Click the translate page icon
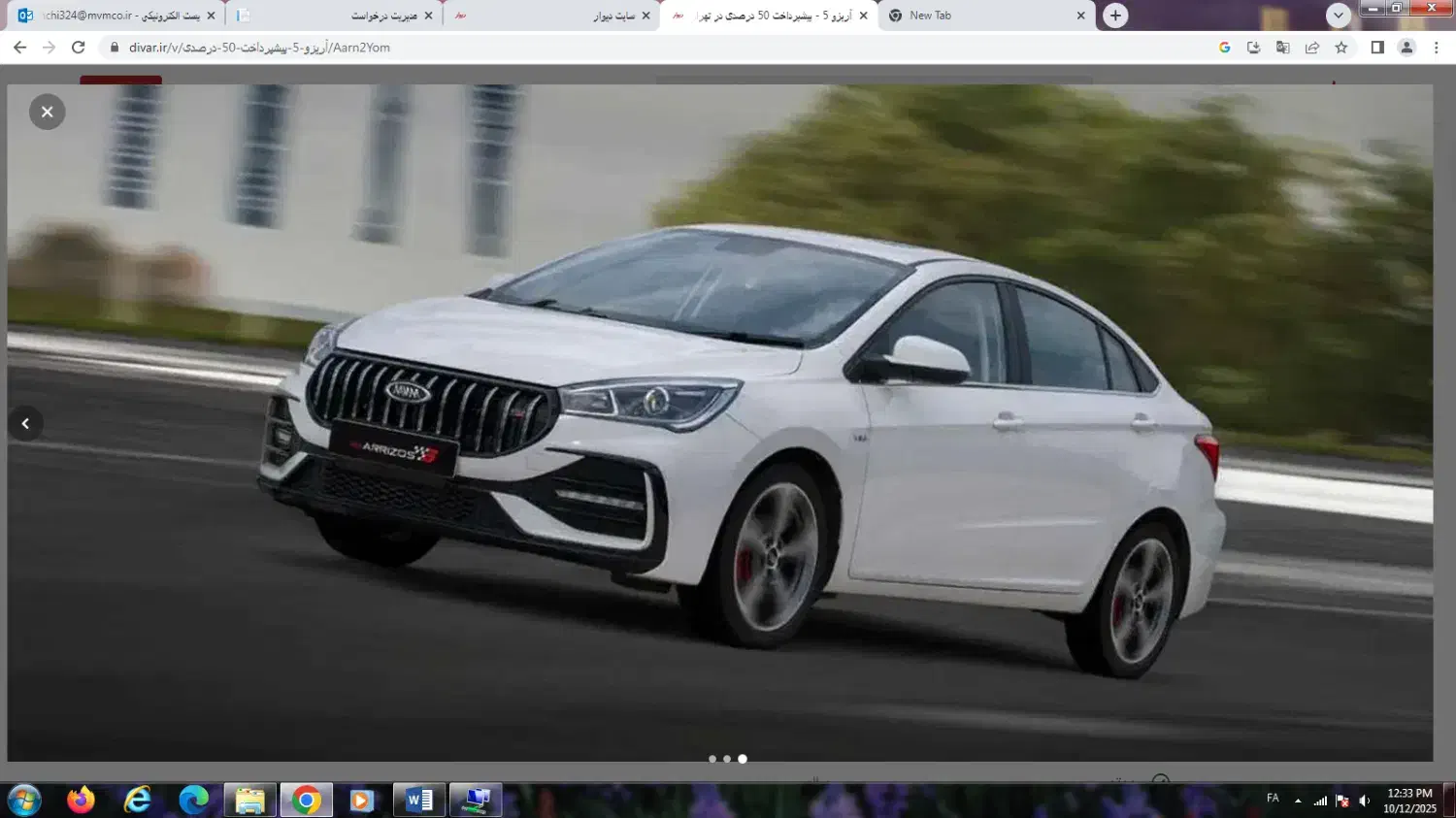The image size is (1456, 818). [x=1283, y=48]
